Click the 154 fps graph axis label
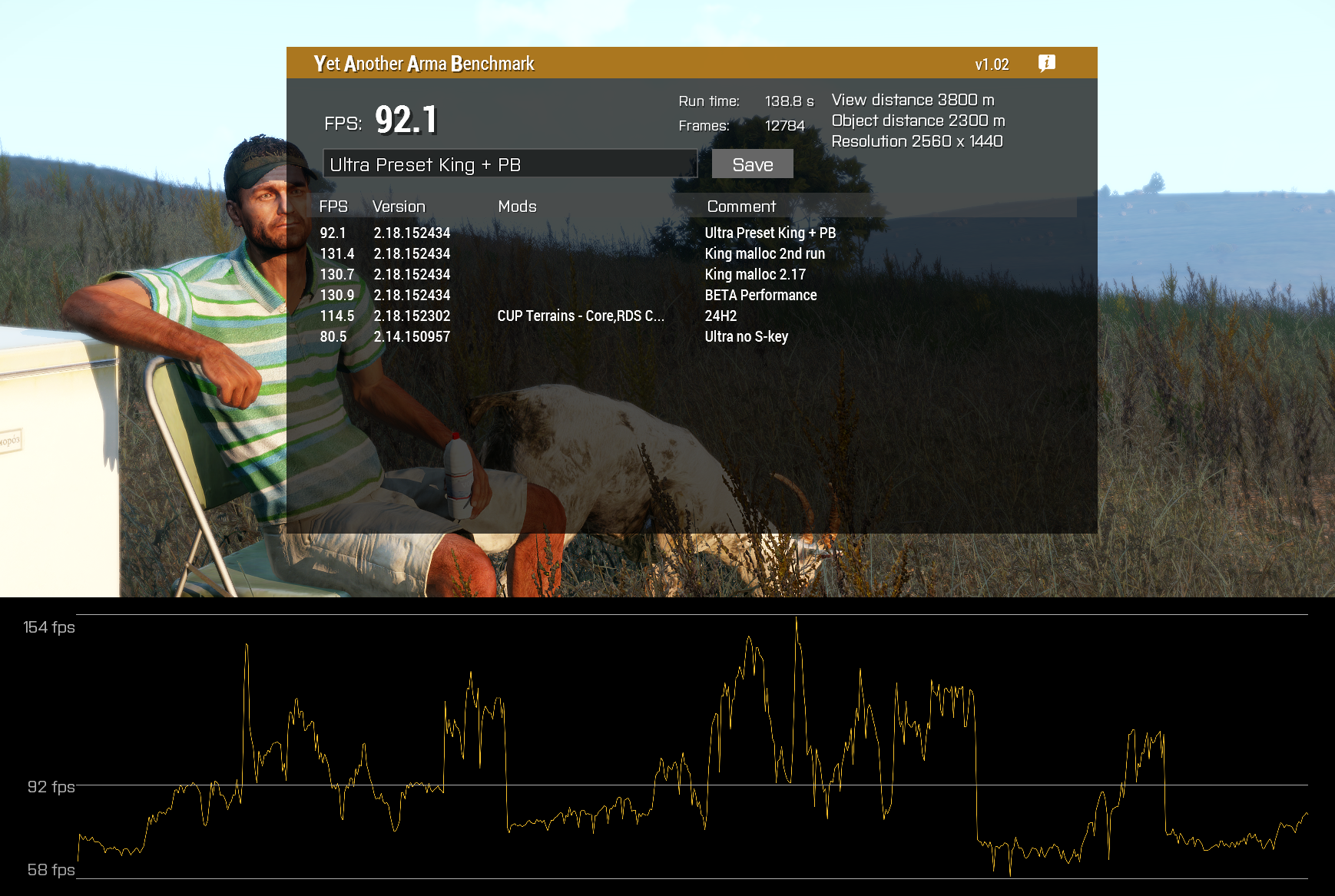 [49, 627]
